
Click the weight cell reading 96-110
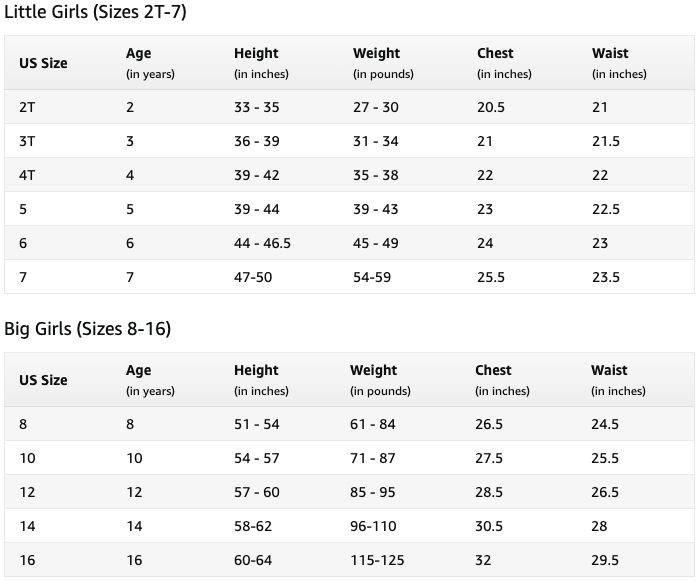point(373,526)
